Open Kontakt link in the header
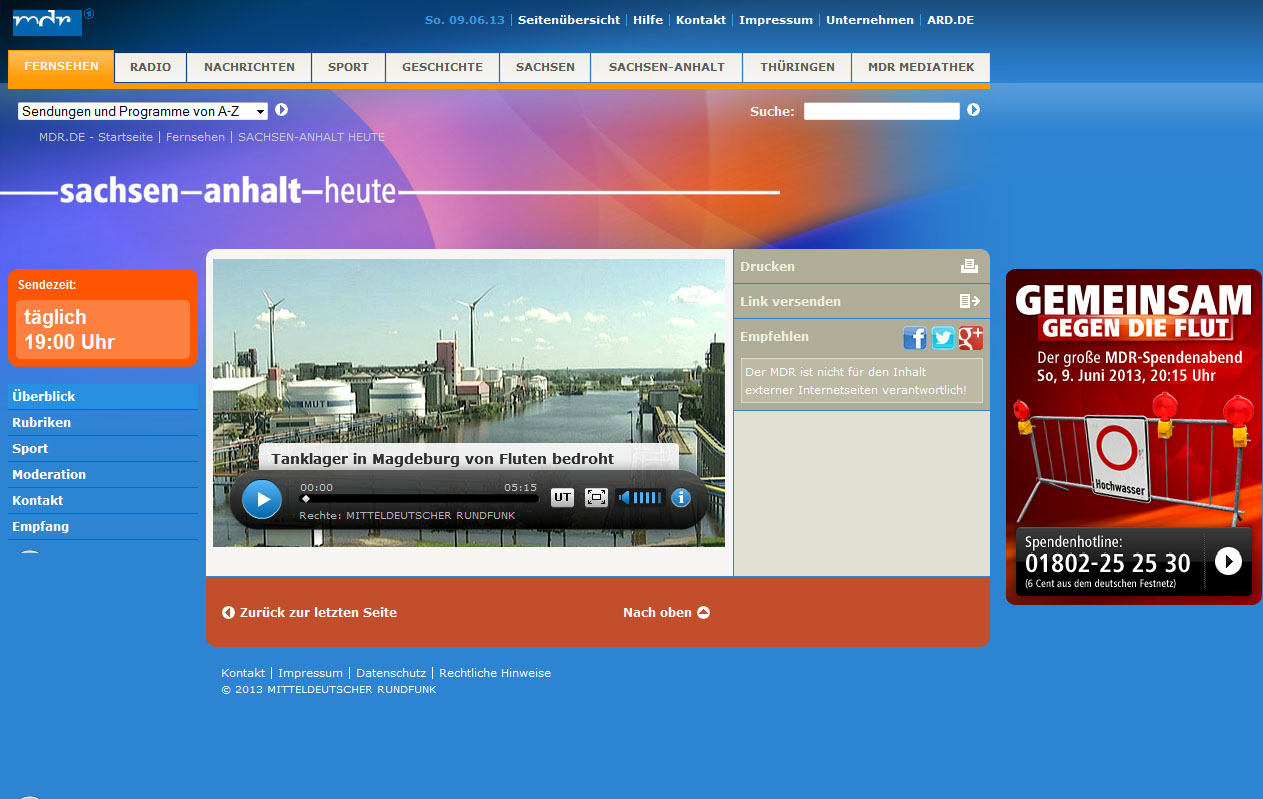Viewport: 1263px width, 799px height. click(701, 20)
